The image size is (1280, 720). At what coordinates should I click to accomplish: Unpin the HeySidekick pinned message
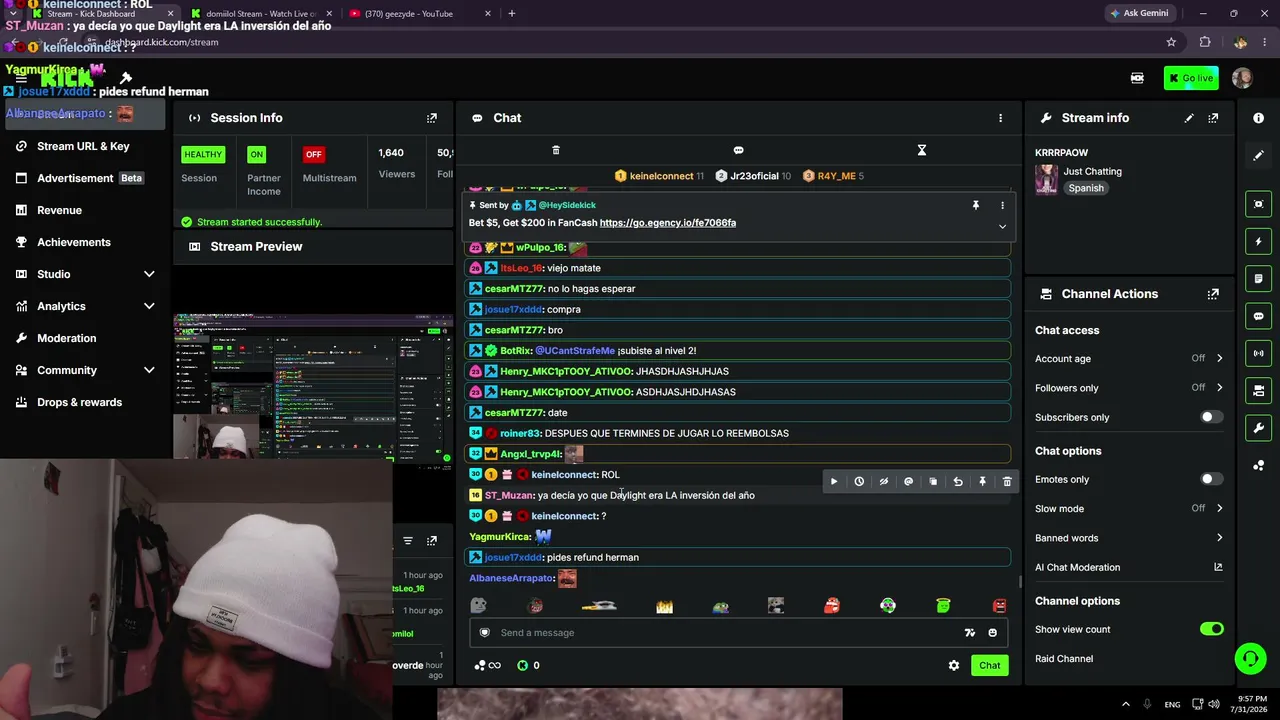pos(976,205)
